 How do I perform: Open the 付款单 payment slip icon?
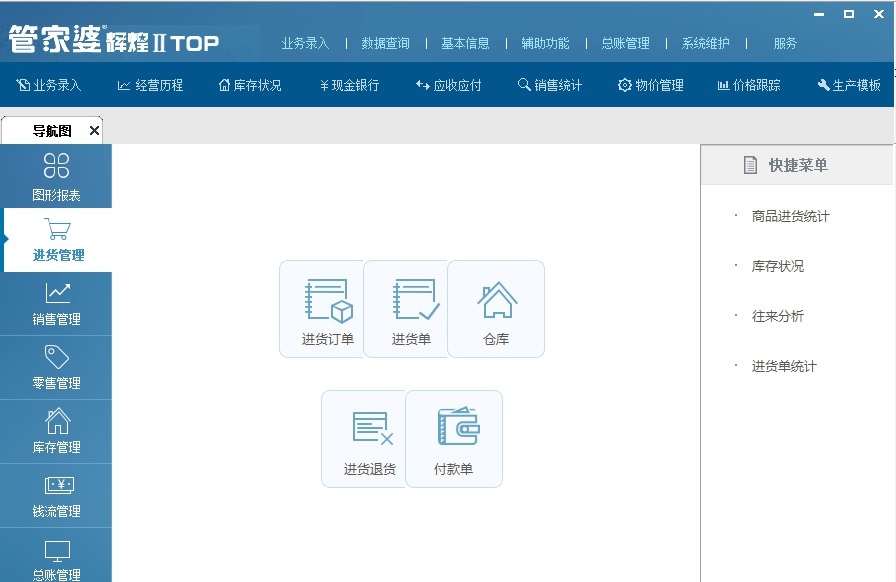point(454,438)
